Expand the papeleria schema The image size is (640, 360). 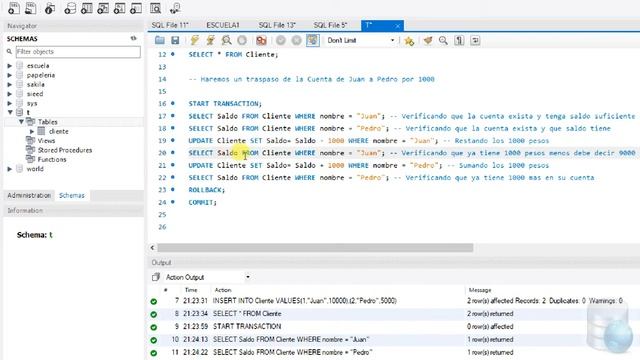point(10,75)
